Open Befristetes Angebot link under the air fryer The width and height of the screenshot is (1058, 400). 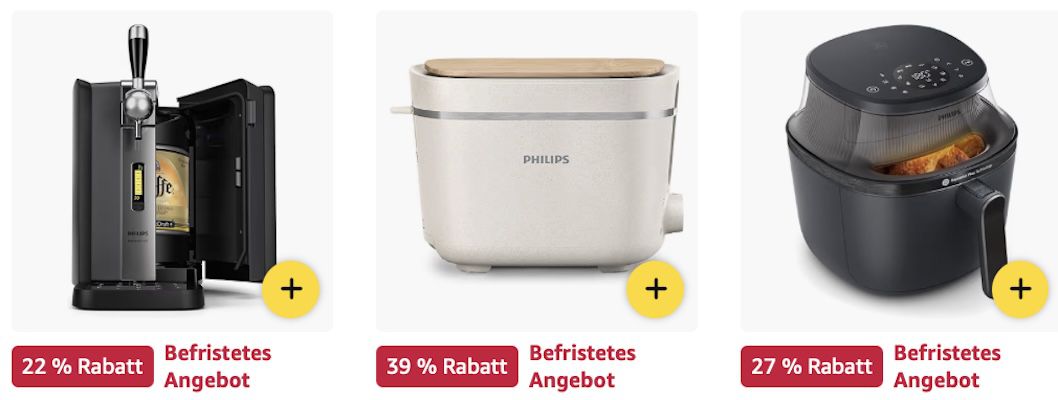(947, 366)
